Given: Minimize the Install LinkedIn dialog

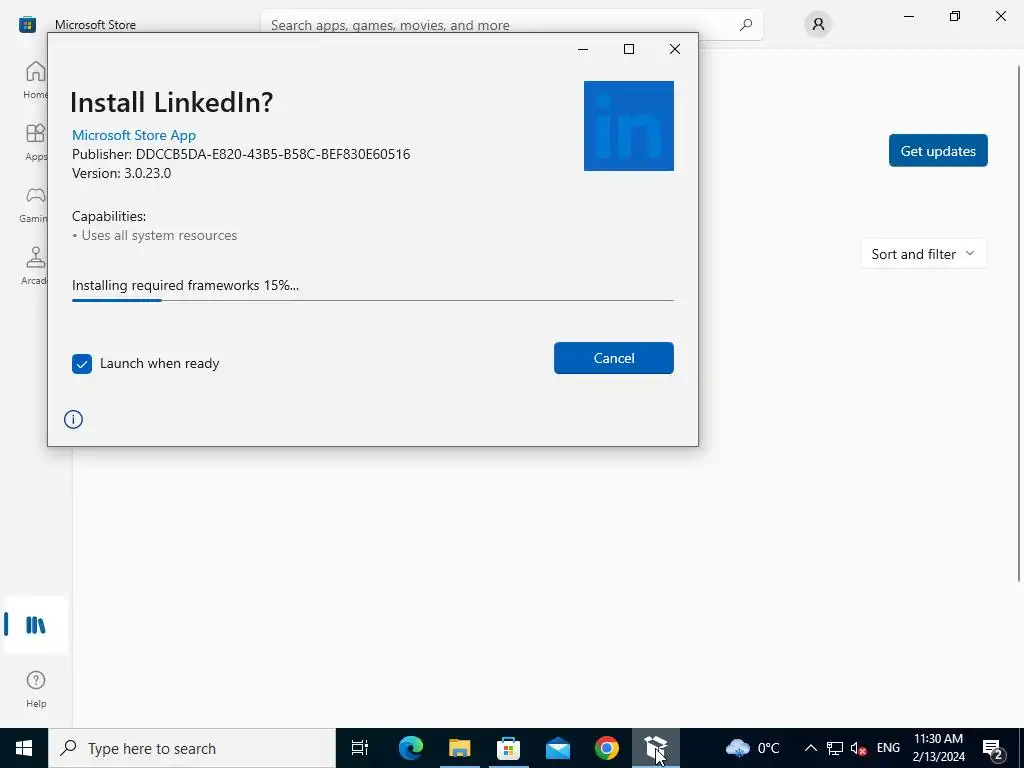Looking at the screenshot, I should pyautogui.click(x=583, y=49).
